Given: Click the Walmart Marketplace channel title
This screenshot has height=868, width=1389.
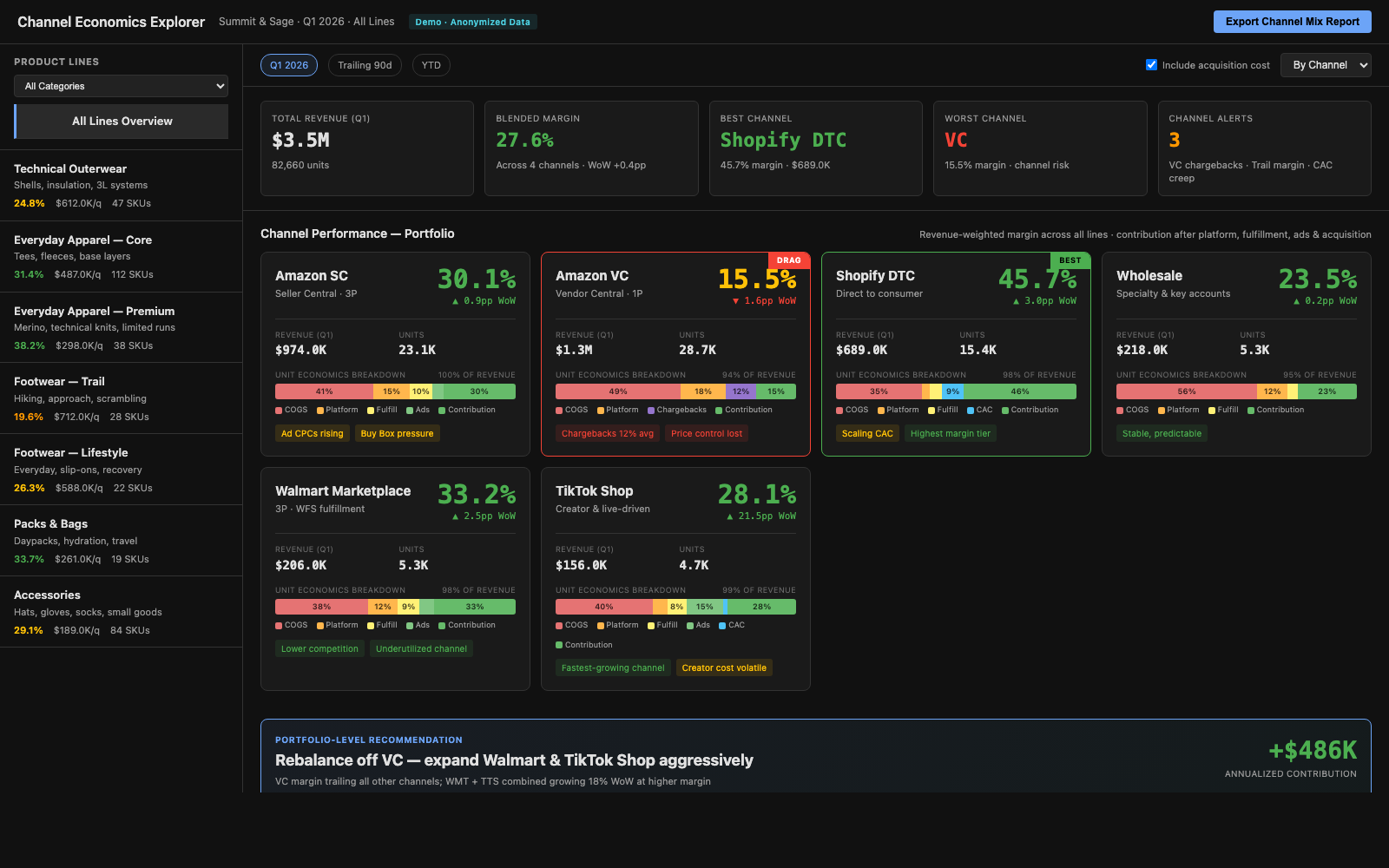Looking at the screenshot, I should [x=343, y=491].
